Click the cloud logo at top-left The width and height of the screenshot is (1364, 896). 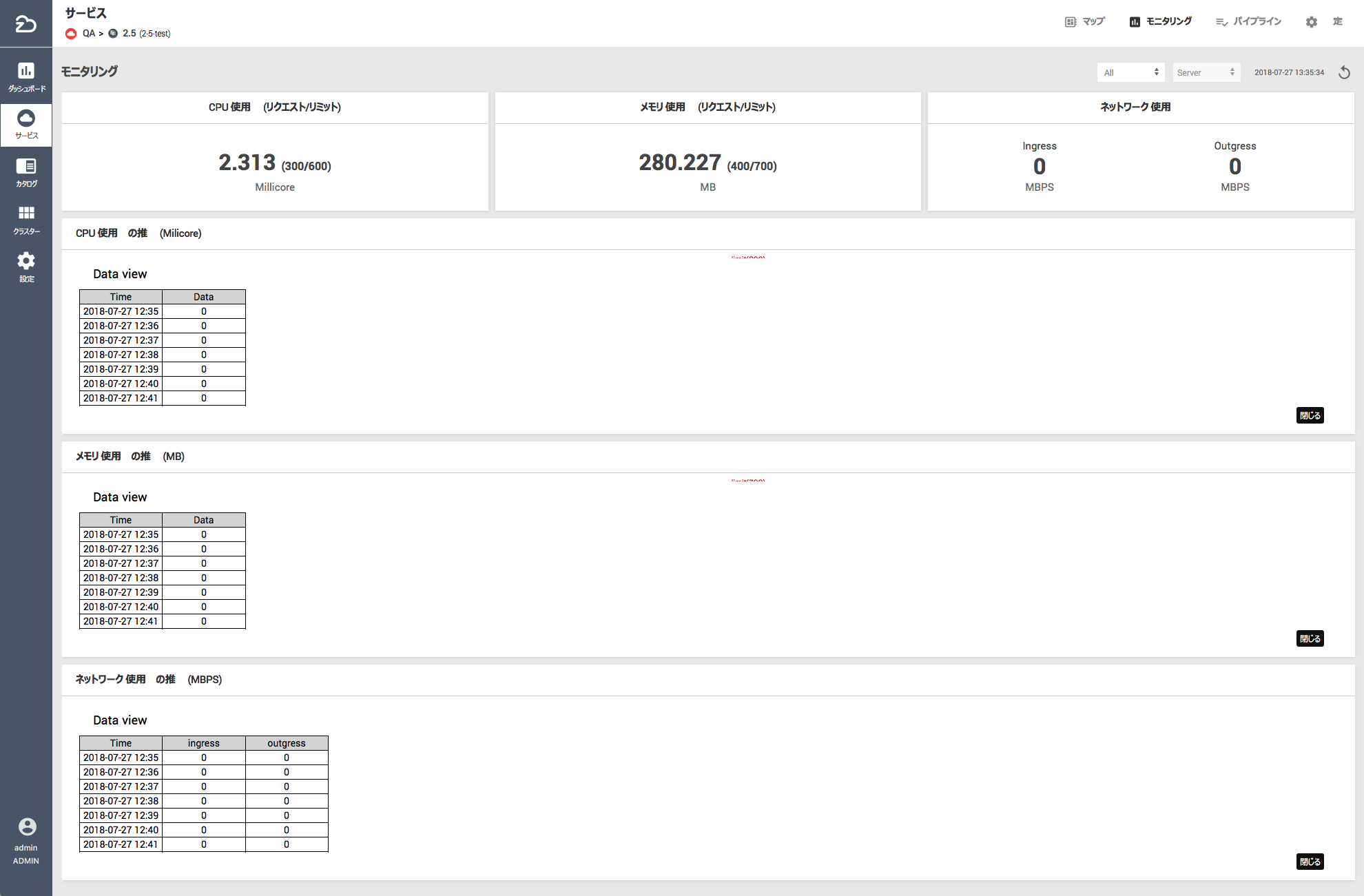[25, 24]
